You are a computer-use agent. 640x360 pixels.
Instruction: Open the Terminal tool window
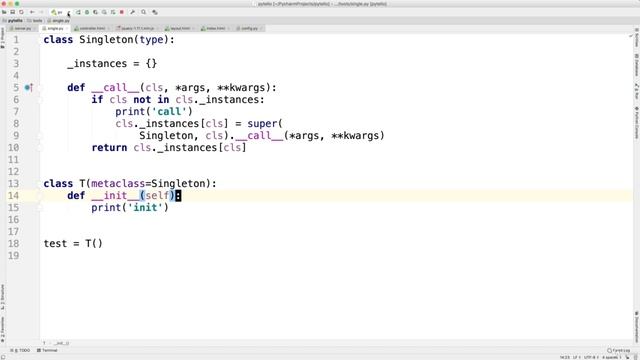pyautogui.click(x=47, y=350)
